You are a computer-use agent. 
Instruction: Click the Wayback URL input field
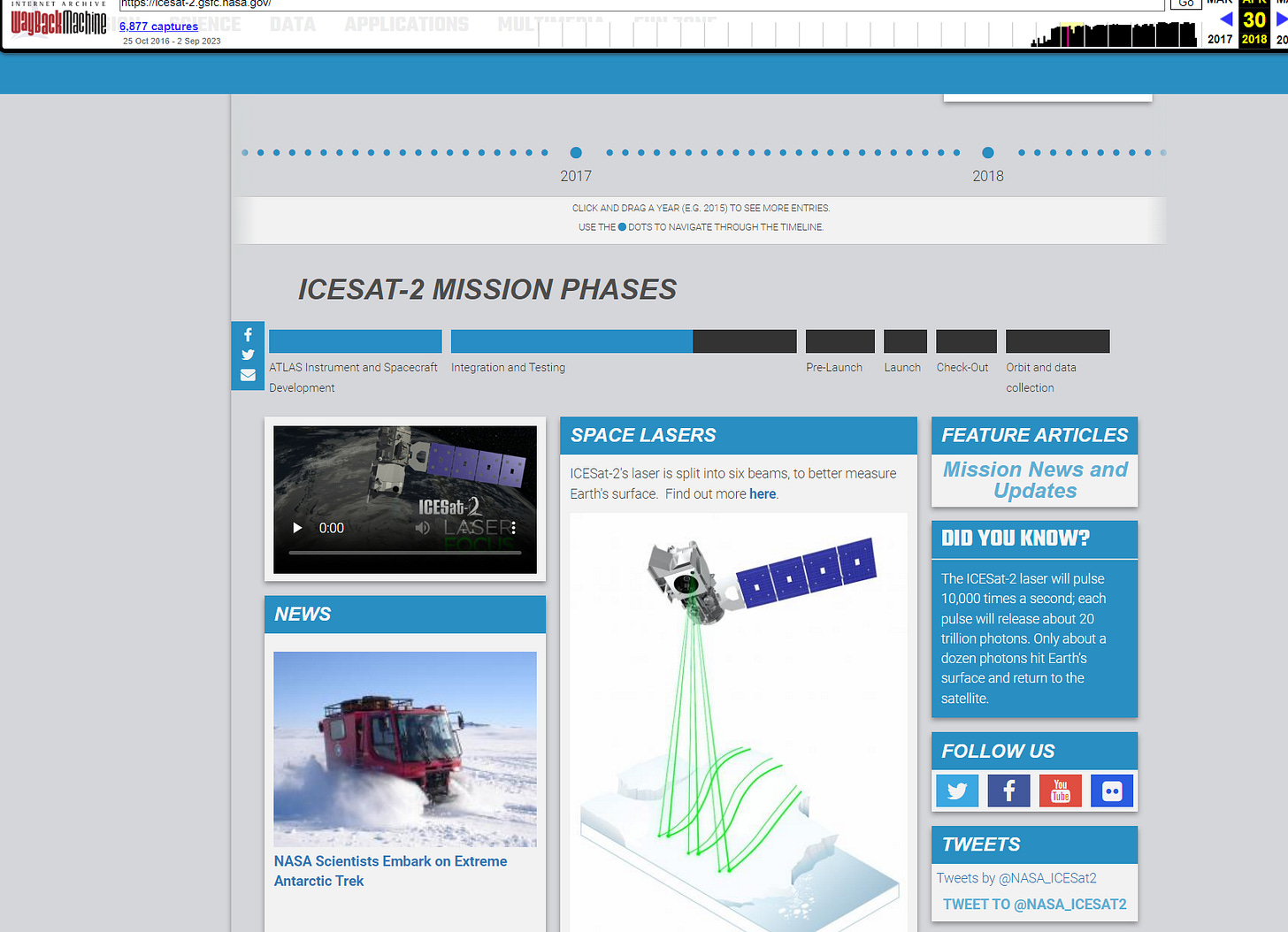641,4
